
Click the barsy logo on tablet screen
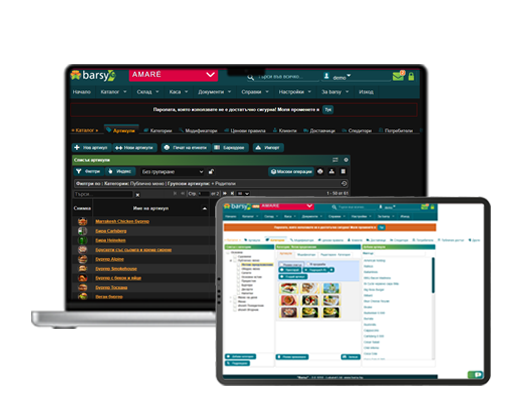coord(237,207)
